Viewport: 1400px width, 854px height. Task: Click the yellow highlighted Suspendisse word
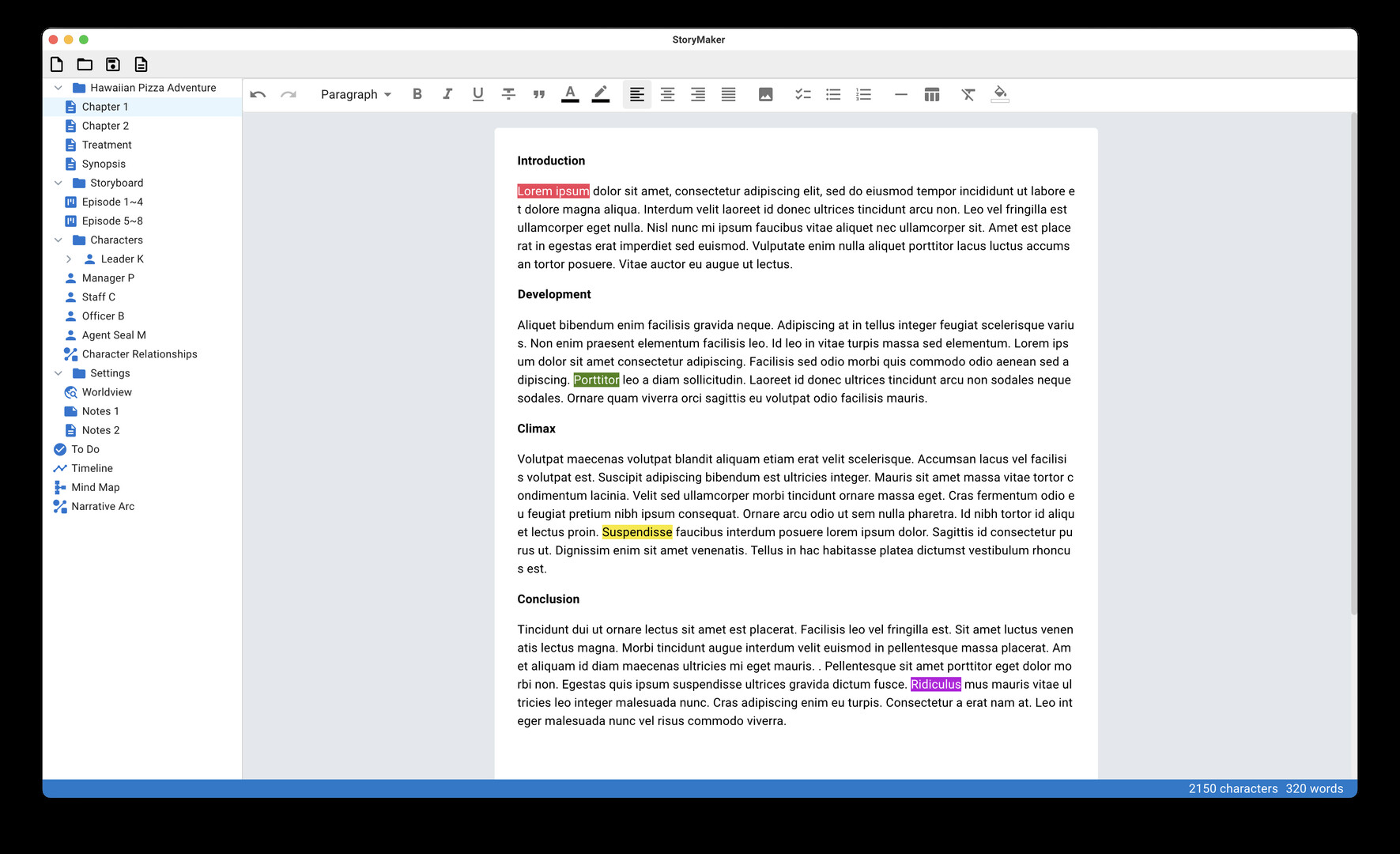(x=637, y=532)
